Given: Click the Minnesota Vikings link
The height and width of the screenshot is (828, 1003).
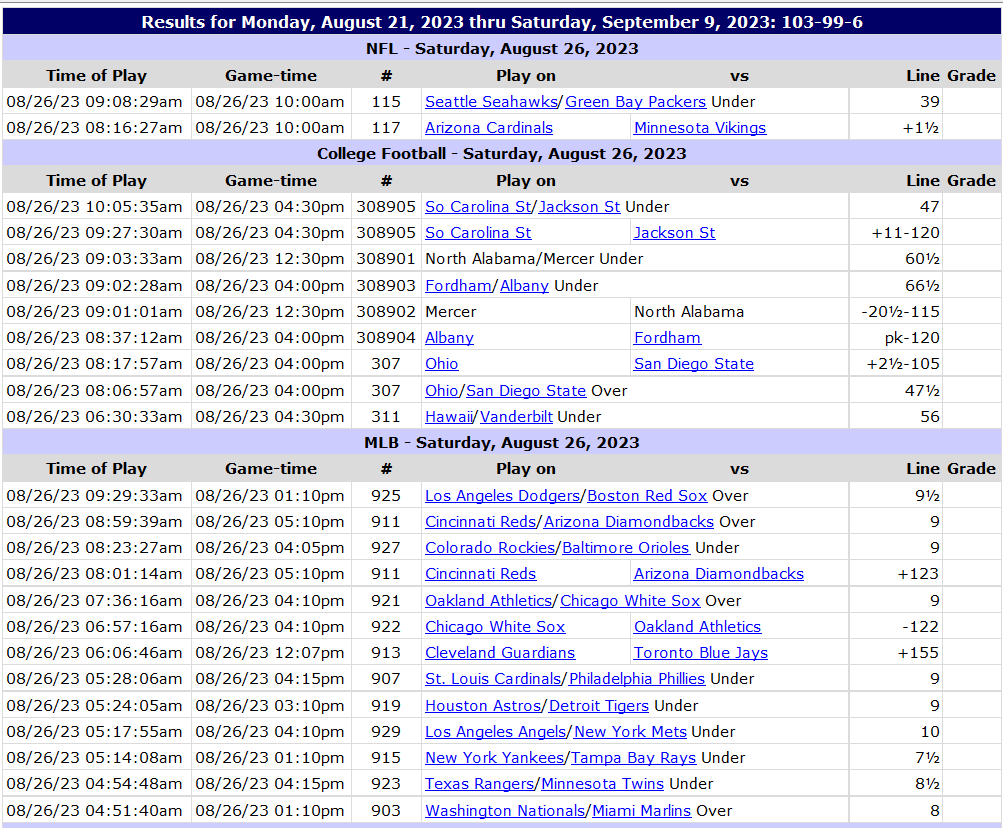Looking at the screenshot, I should [x=700, y=128].
